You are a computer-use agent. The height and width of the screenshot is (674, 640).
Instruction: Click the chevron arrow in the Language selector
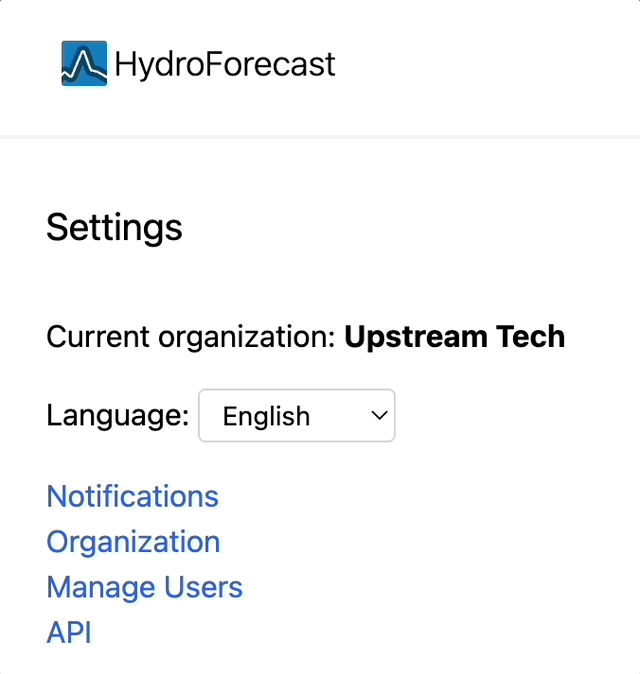tap(379, 415)
